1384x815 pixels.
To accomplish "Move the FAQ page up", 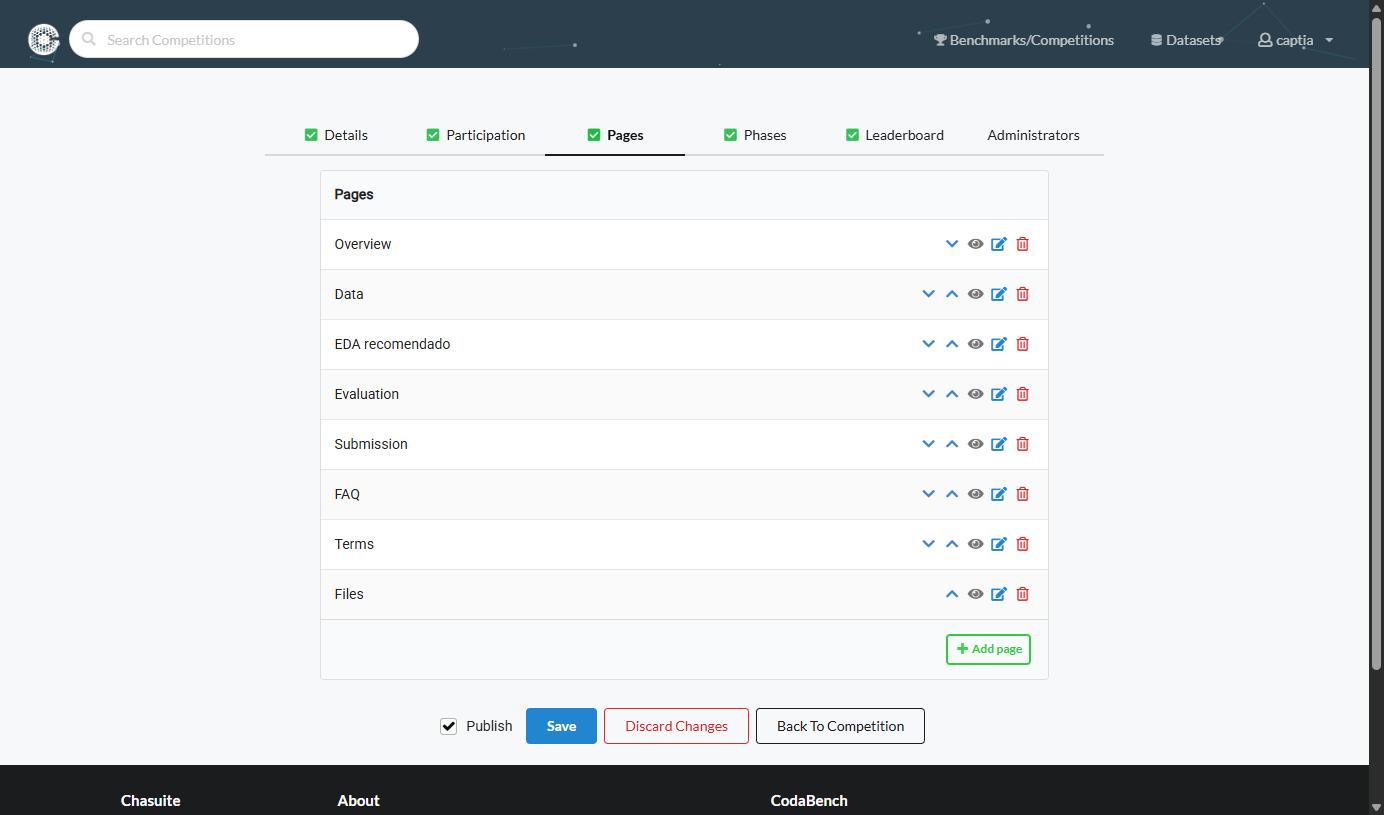I will [x=952, y=494].
